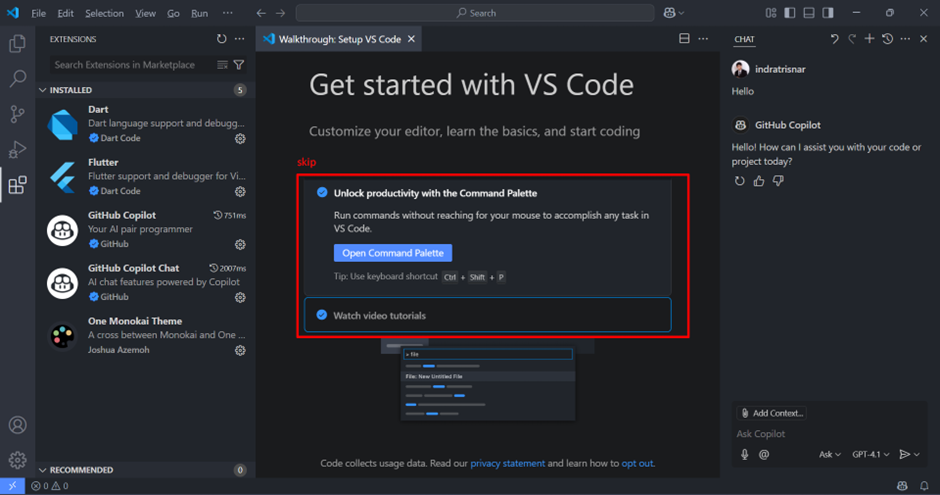The height and width of the screenshot is (495, 940).
Task: Toggle the secondary side bar
Action: point(828,13)
